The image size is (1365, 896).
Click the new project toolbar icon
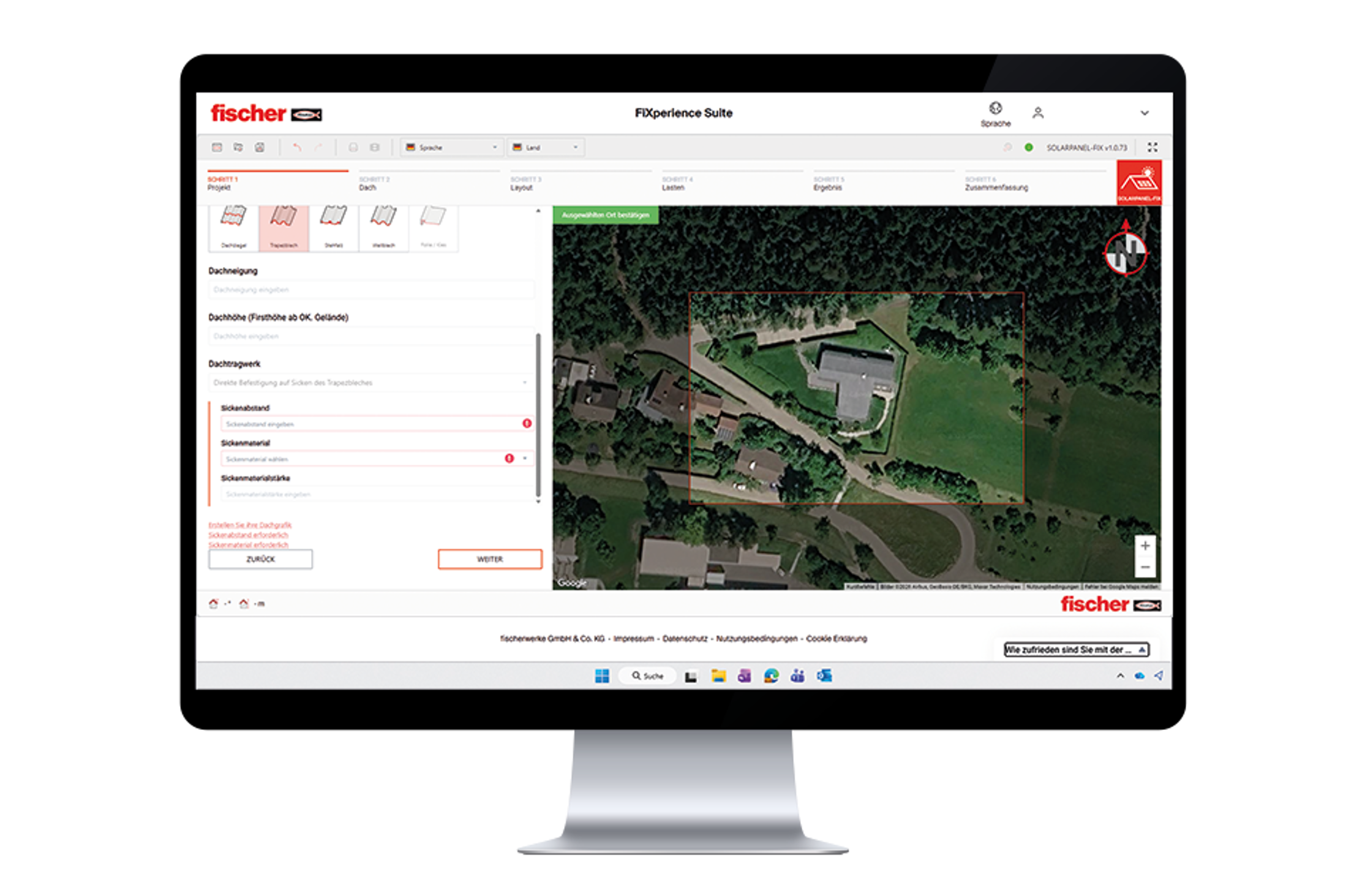(x=217, y=148)
